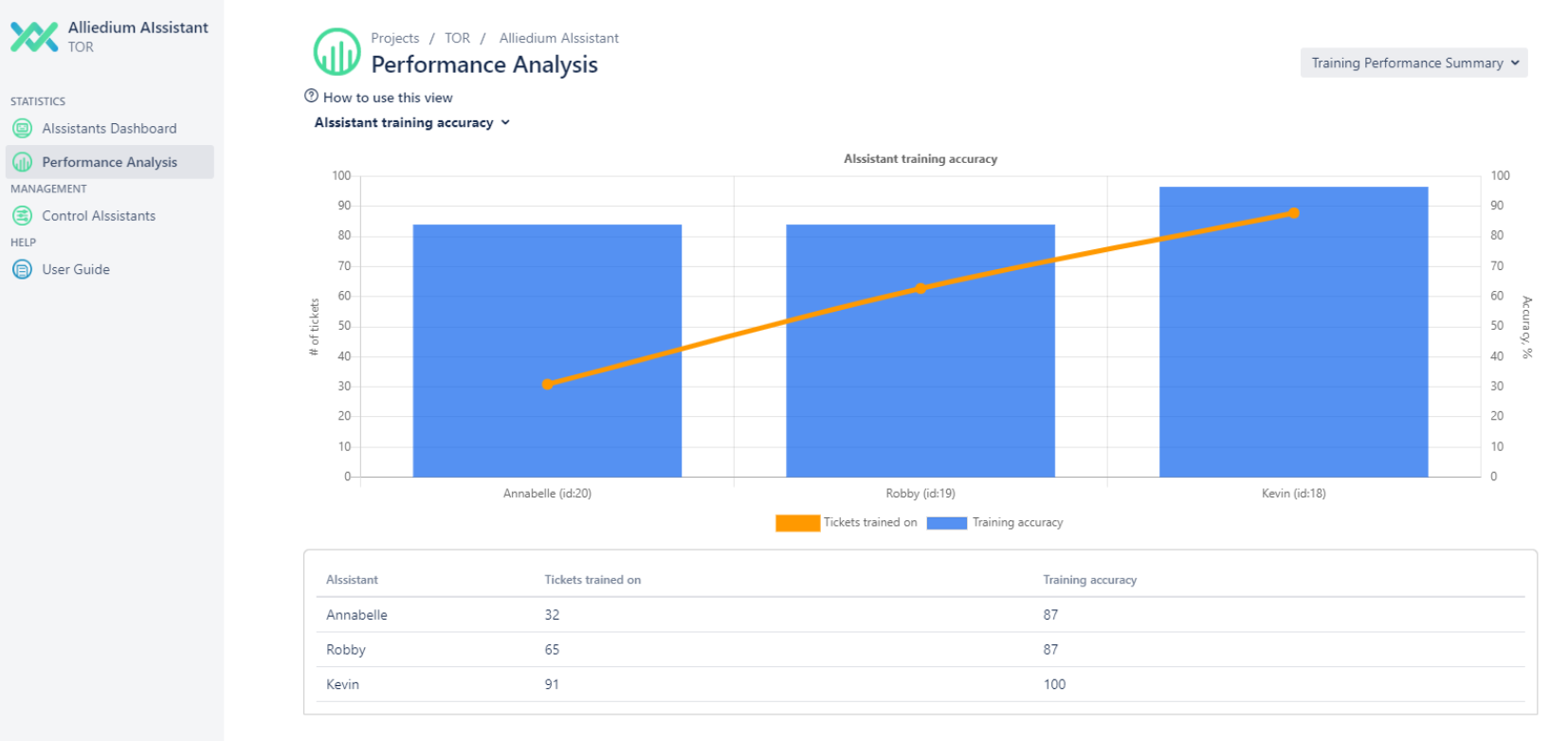Click the Control Alssistants sidebar icon

(x=23, y=216)
